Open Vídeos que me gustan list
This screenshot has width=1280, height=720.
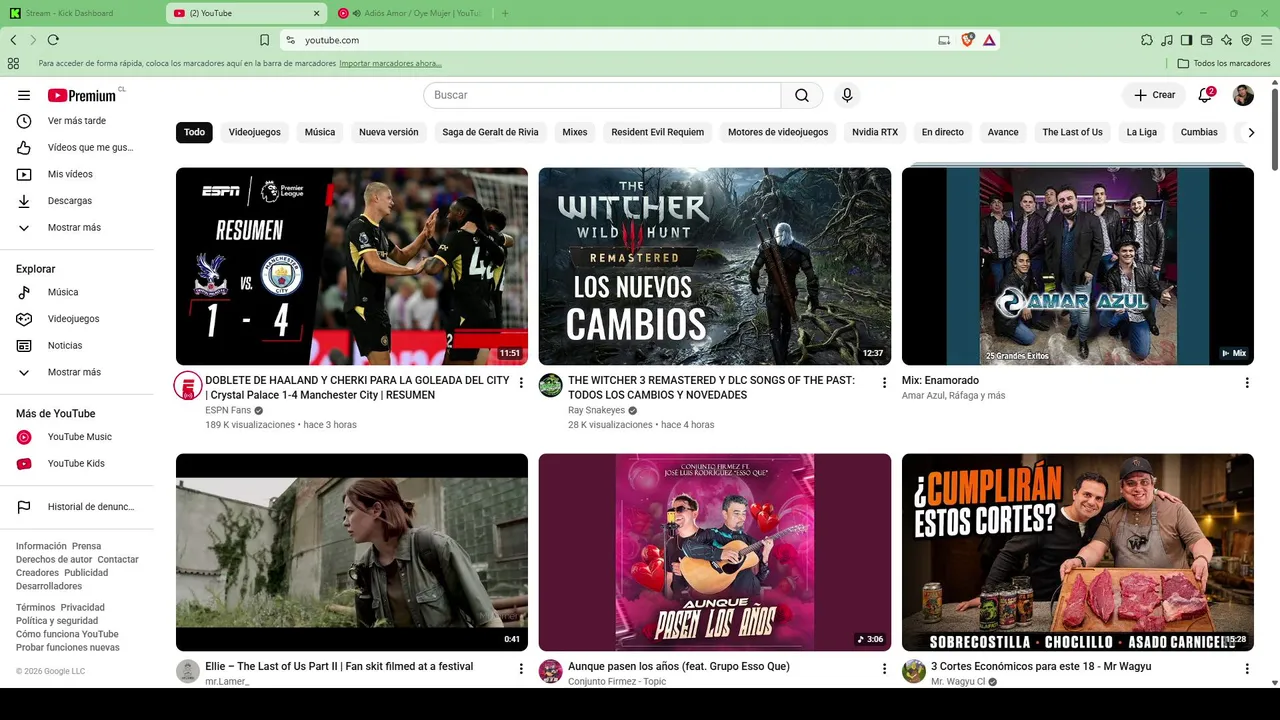(78, 148)
